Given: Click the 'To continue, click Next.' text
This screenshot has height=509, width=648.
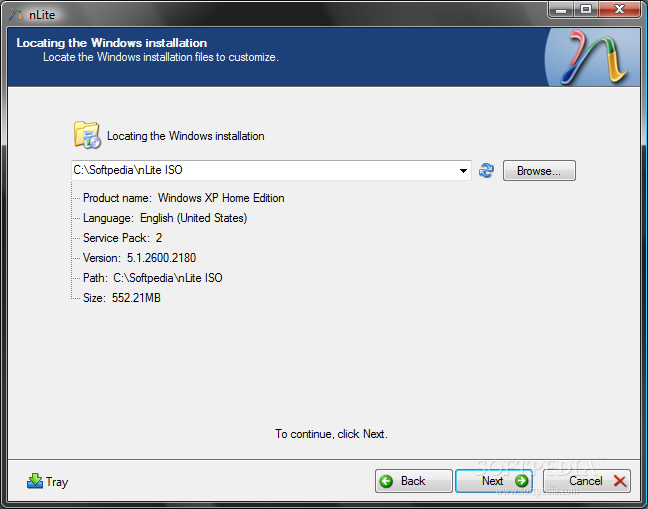Looking at the screenshot, I should click(331, 434).
